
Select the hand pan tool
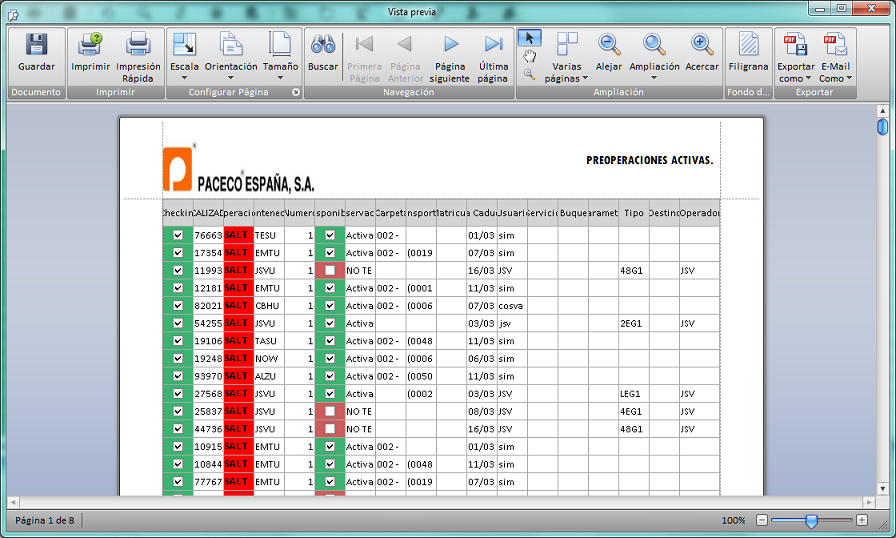(x=530, y=56)
